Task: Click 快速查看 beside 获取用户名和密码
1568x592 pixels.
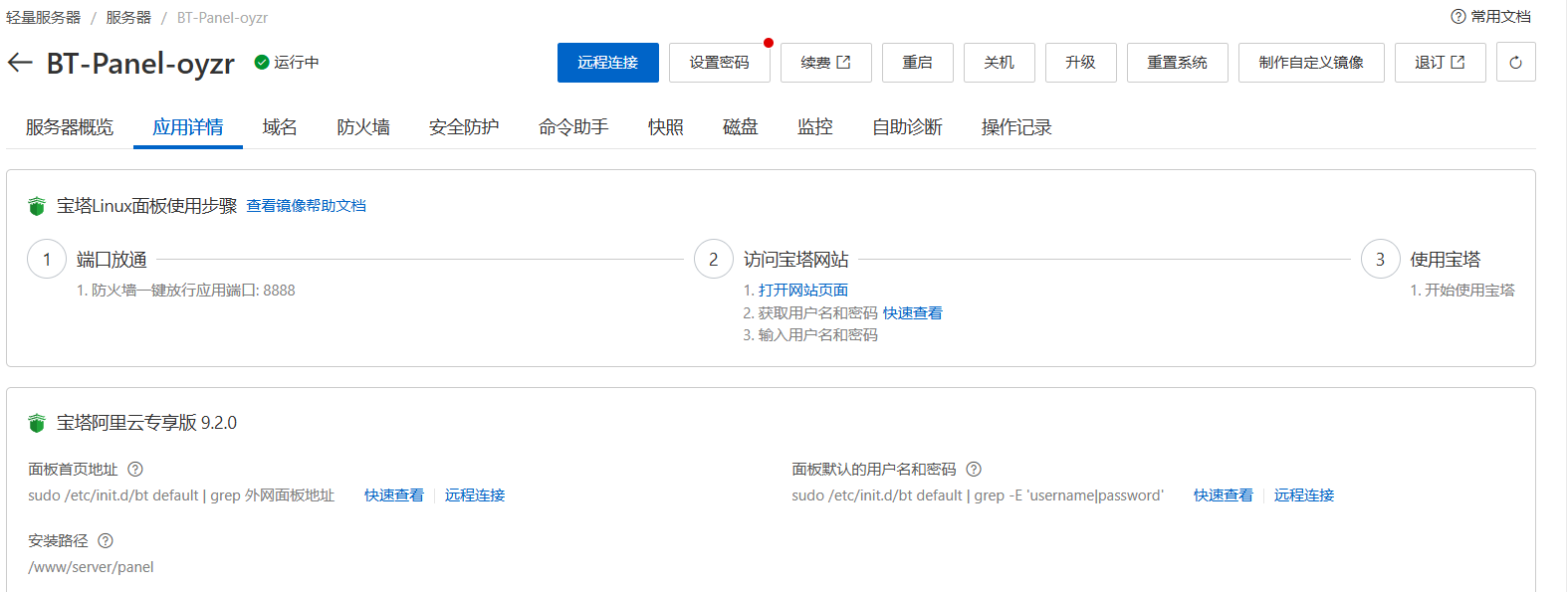Action: [x=913, y=313]
